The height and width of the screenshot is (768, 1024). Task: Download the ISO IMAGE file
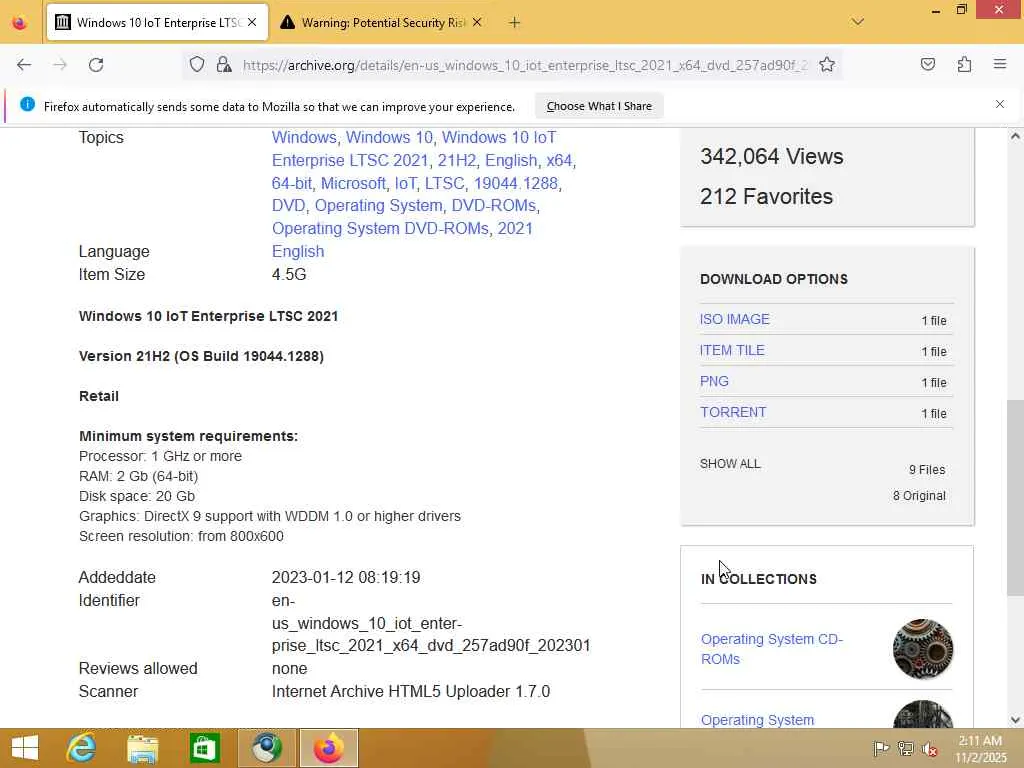[735, 319]
